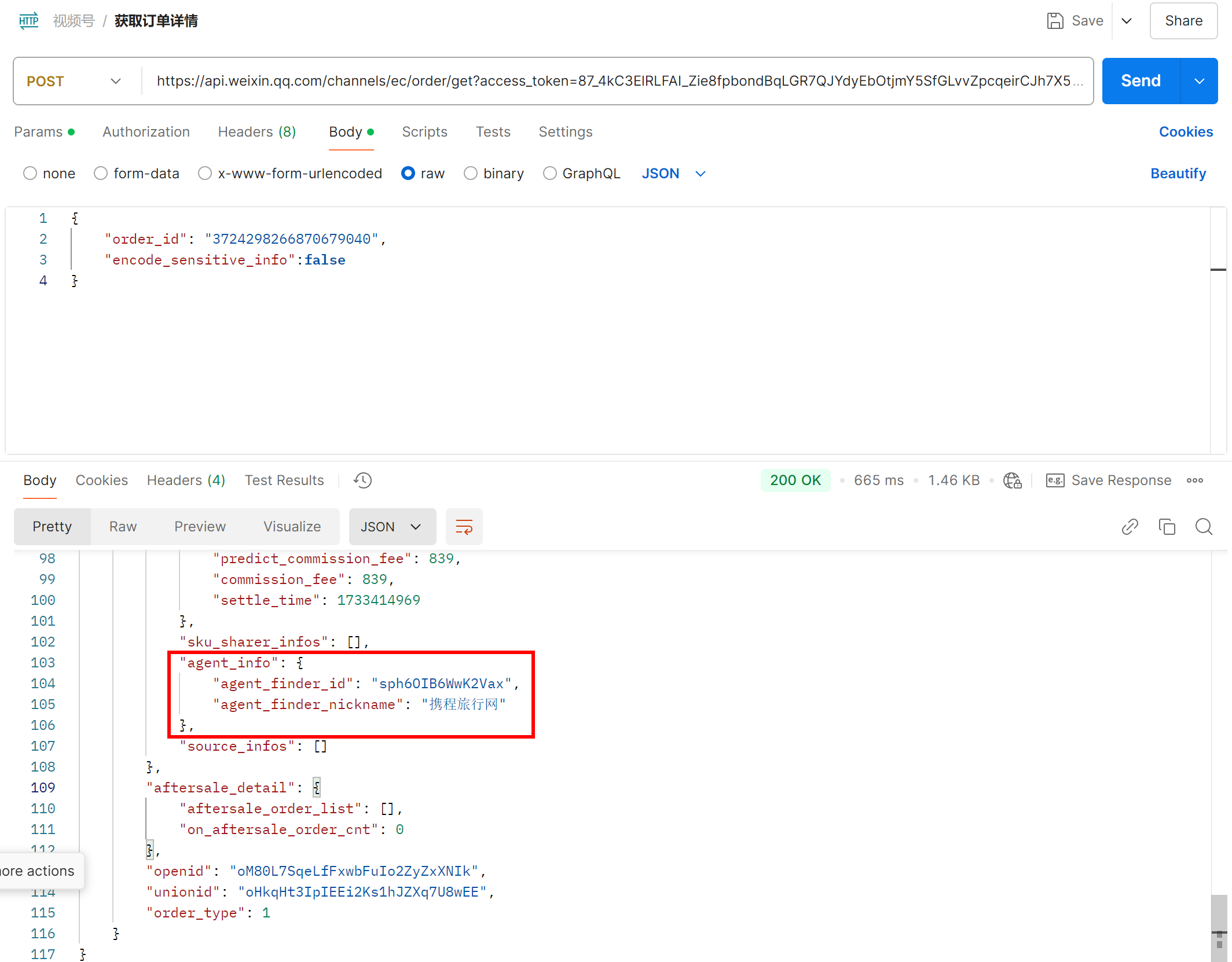1232x962 pixels.
Task: Toggle word wrap icon in response
Action: click(464, 527)
